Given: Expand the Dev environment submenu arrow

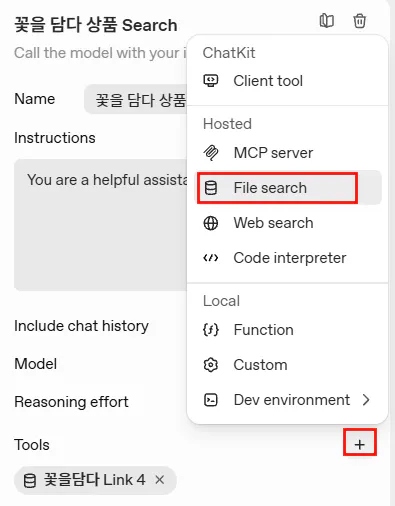Looking at the screenshot, I should 366,400.
